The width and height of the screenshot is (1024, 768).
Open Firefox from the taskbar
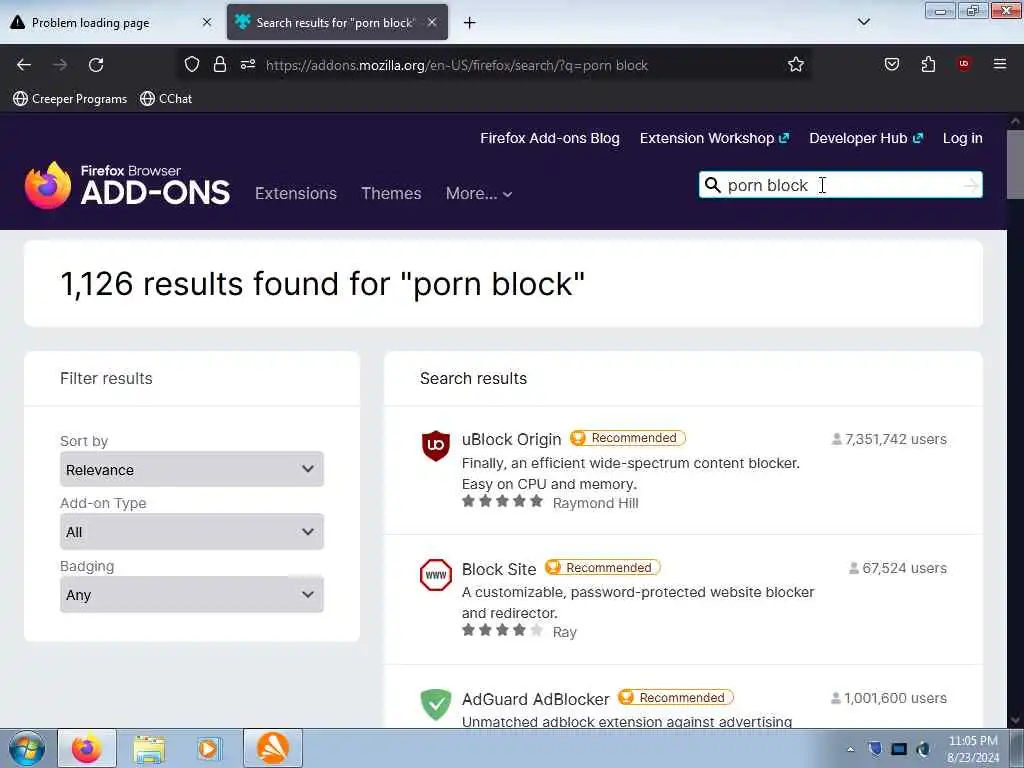[87, 748]
